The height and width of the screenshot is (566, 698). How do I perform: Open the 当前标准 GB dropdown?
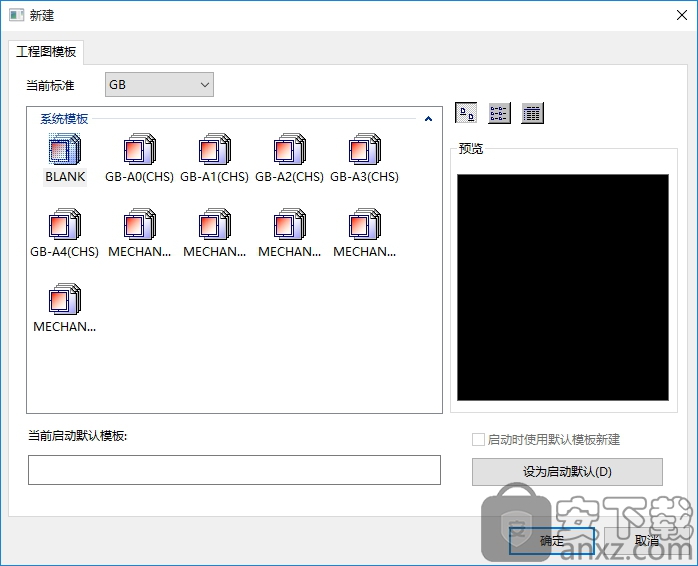point(160,85)
